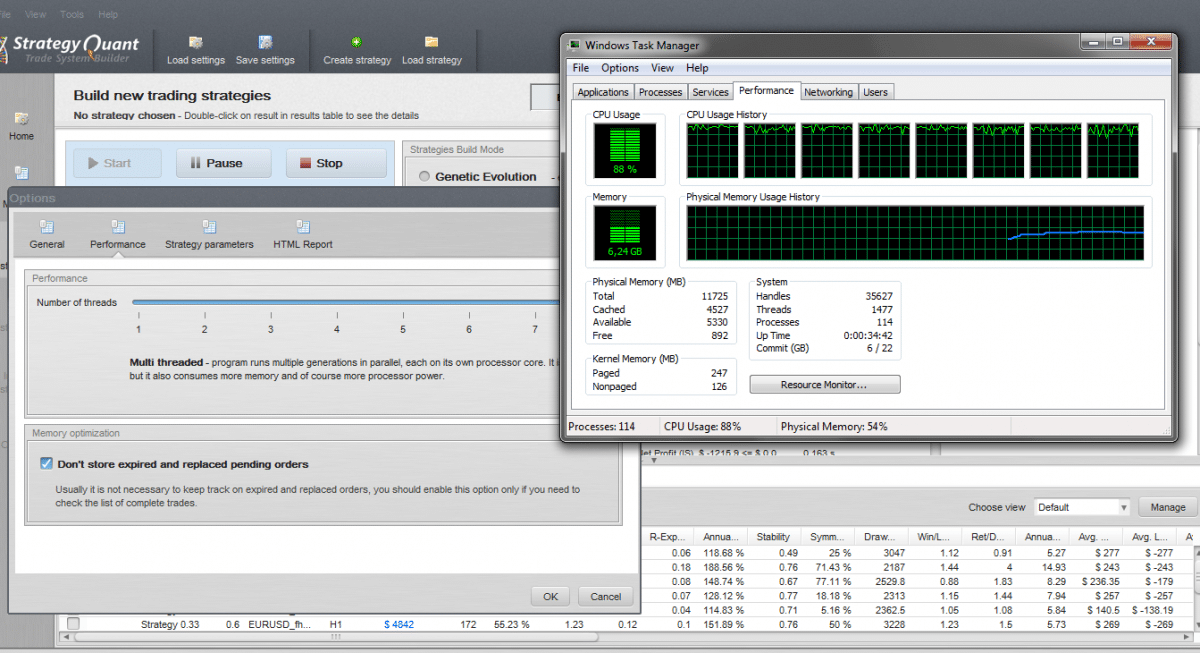1200x653 pixels.
Task: Click the Save settings toolbar icon
Action: (265, 42)
